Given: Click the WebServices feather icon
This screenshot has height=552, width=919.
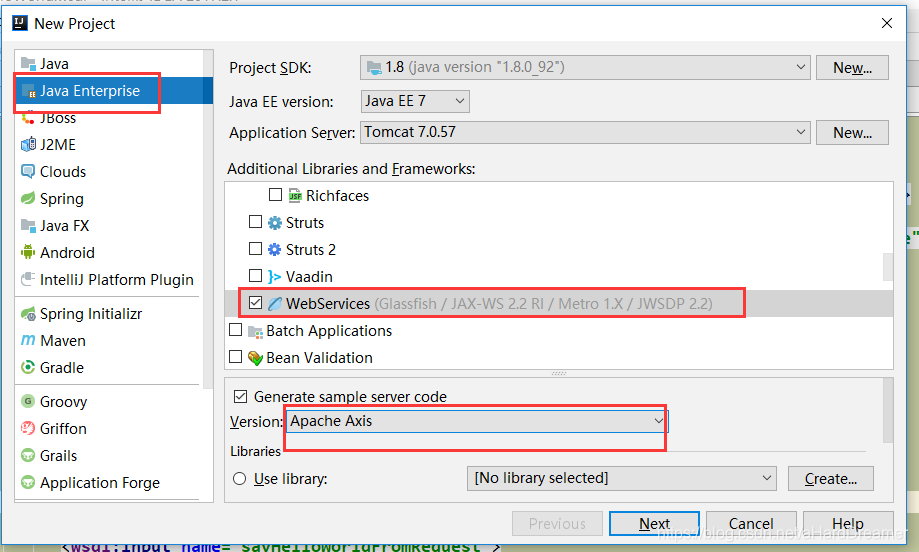Looking at the screenshot, I should (x=274, y=304).
